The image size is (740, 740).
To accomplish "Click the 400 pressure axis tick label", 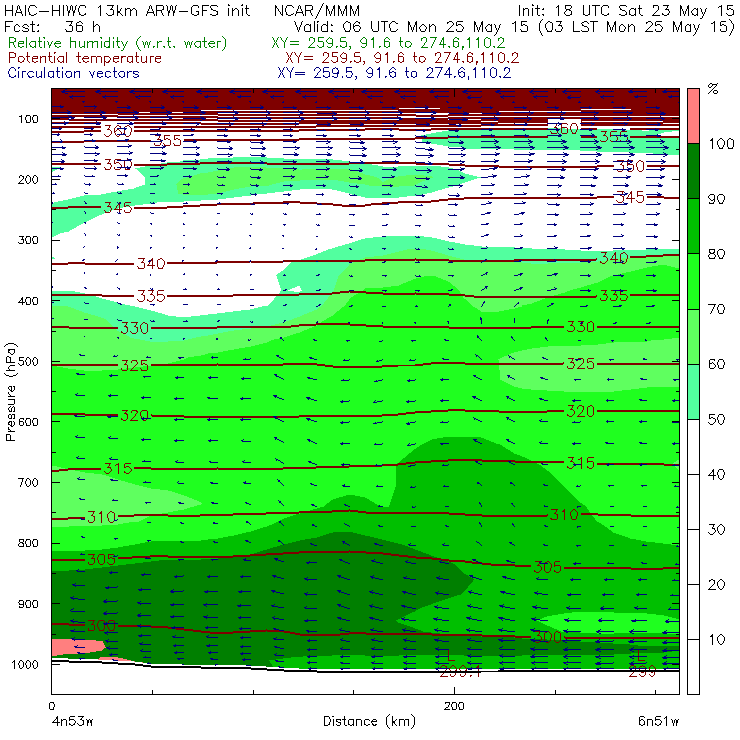I will click(28, 301).
